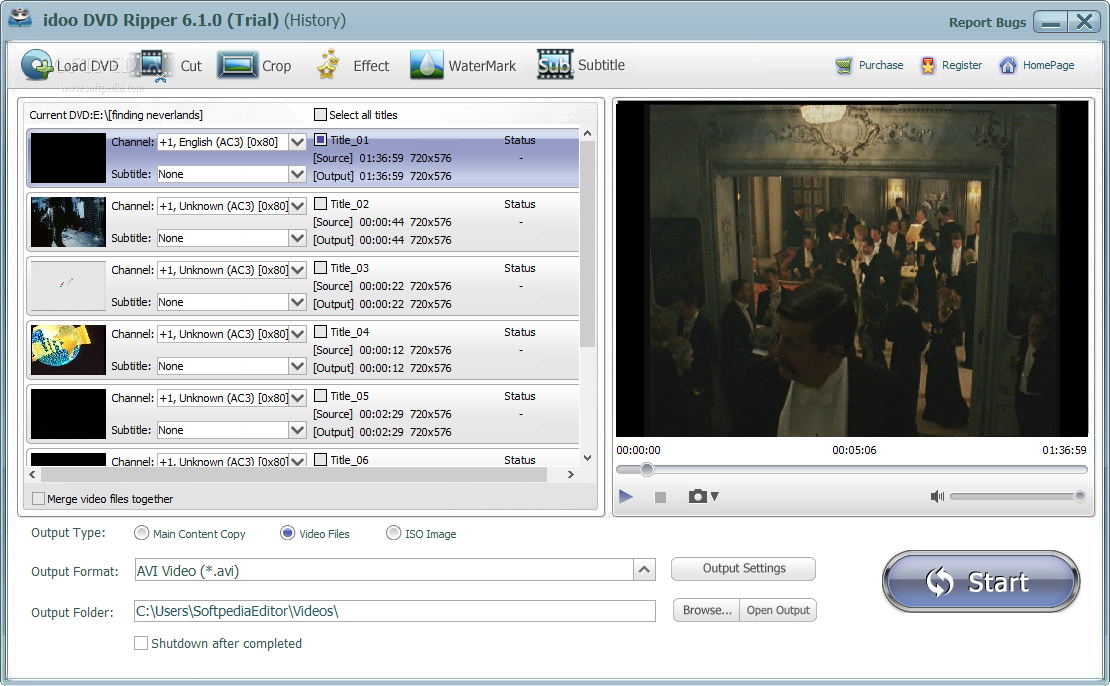Viewport: 1110px width, 686px height.
Task: Open the History link in title
Action: pos(315,20)
